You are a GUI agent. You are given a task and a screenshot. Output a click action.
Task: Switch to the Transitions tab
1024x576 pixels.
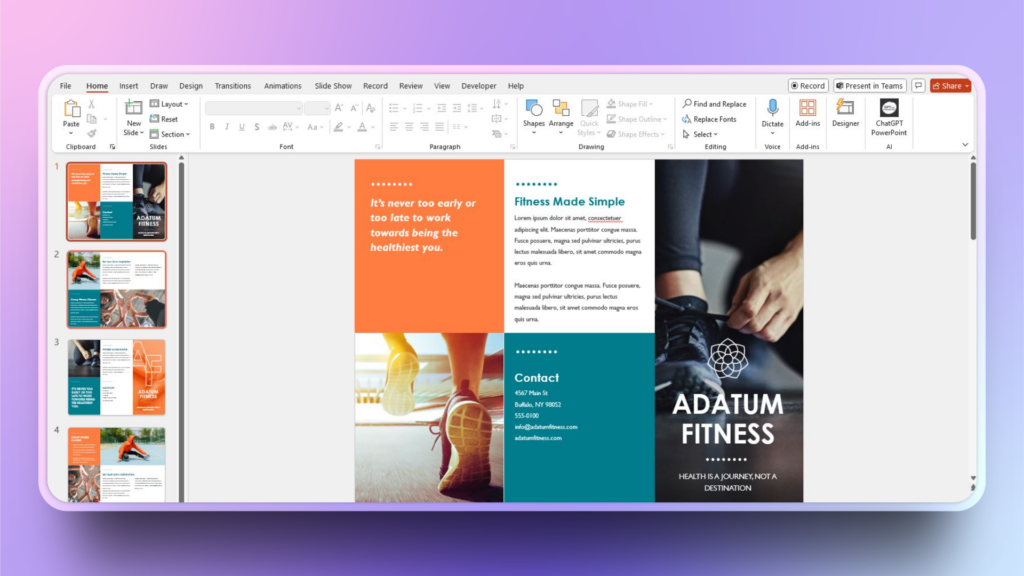pos(233,86)
